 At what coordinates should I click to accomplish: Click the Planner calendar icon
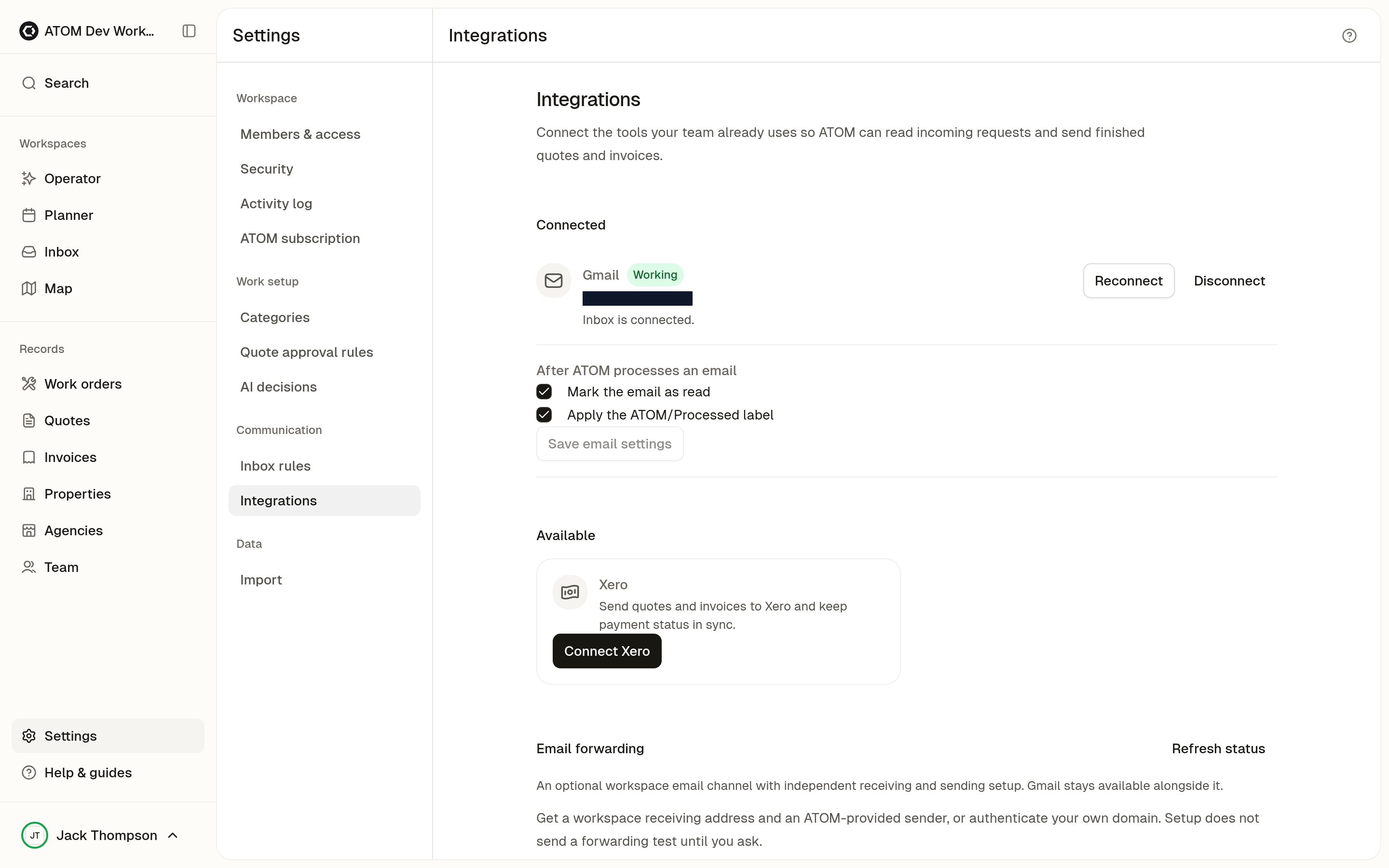point(29,215)
